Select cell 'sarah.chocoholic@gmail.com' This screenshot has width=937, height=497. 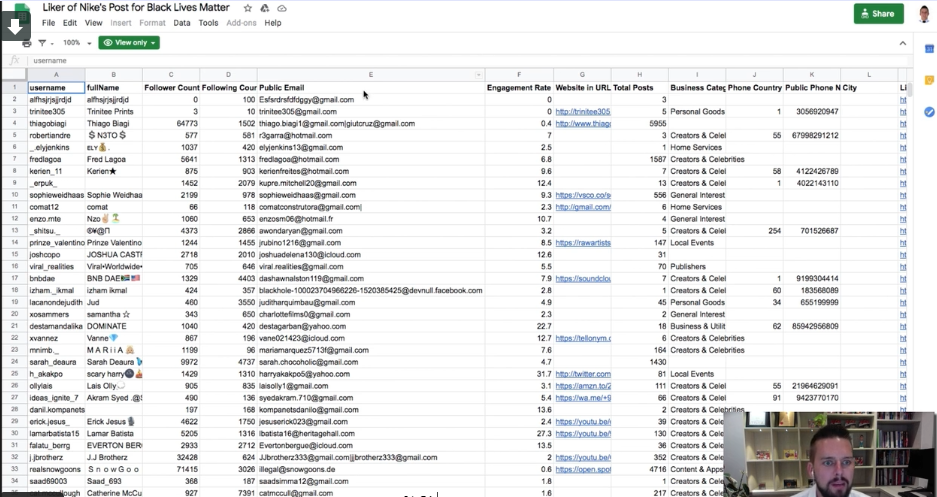tap(371, 363)
